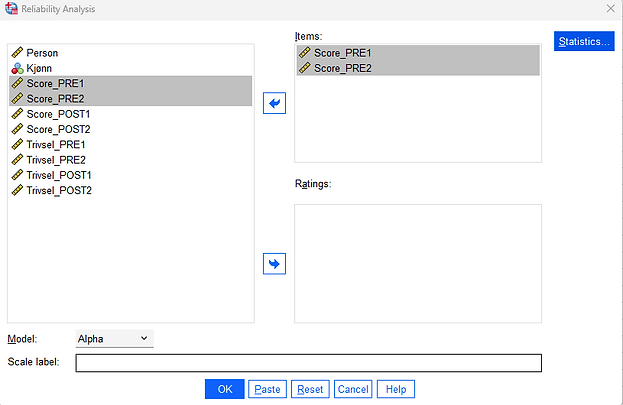Select Person in the variable list
This screenshot has height=405, width=623.
pos(131,53)
